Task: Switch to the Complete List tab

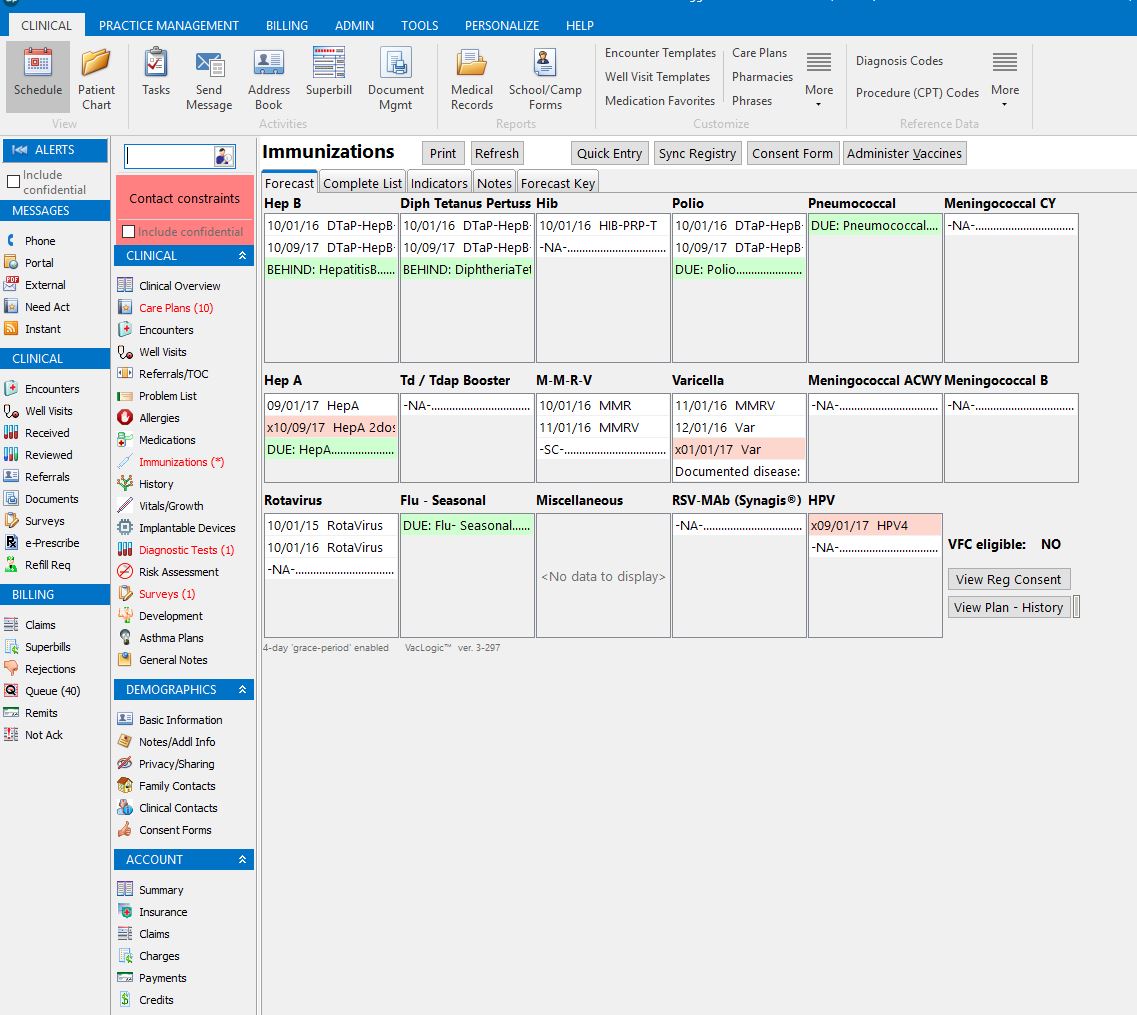Action: coord(363,183)
